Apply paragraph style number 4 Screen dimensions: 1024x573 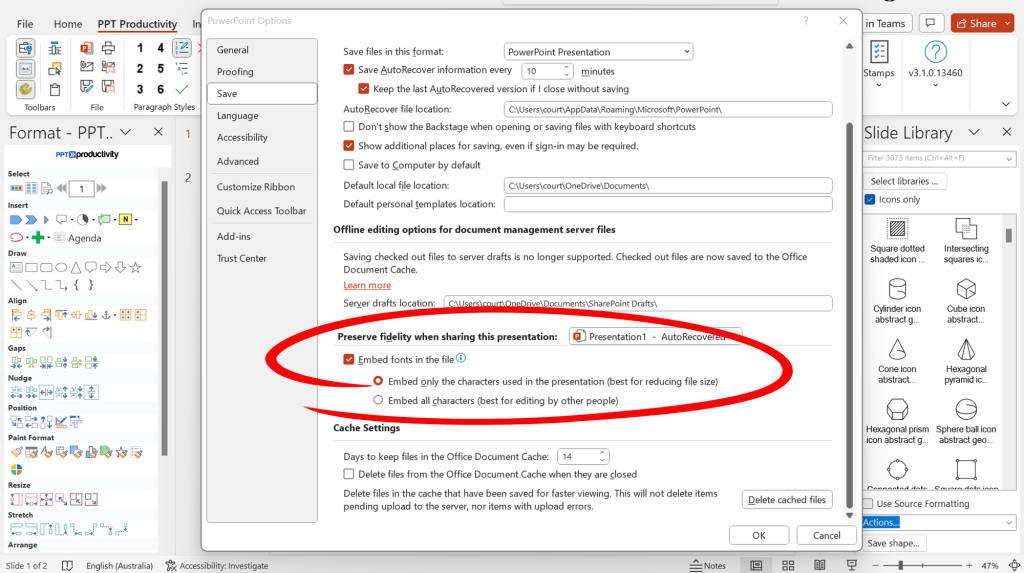tap(160, 48)
